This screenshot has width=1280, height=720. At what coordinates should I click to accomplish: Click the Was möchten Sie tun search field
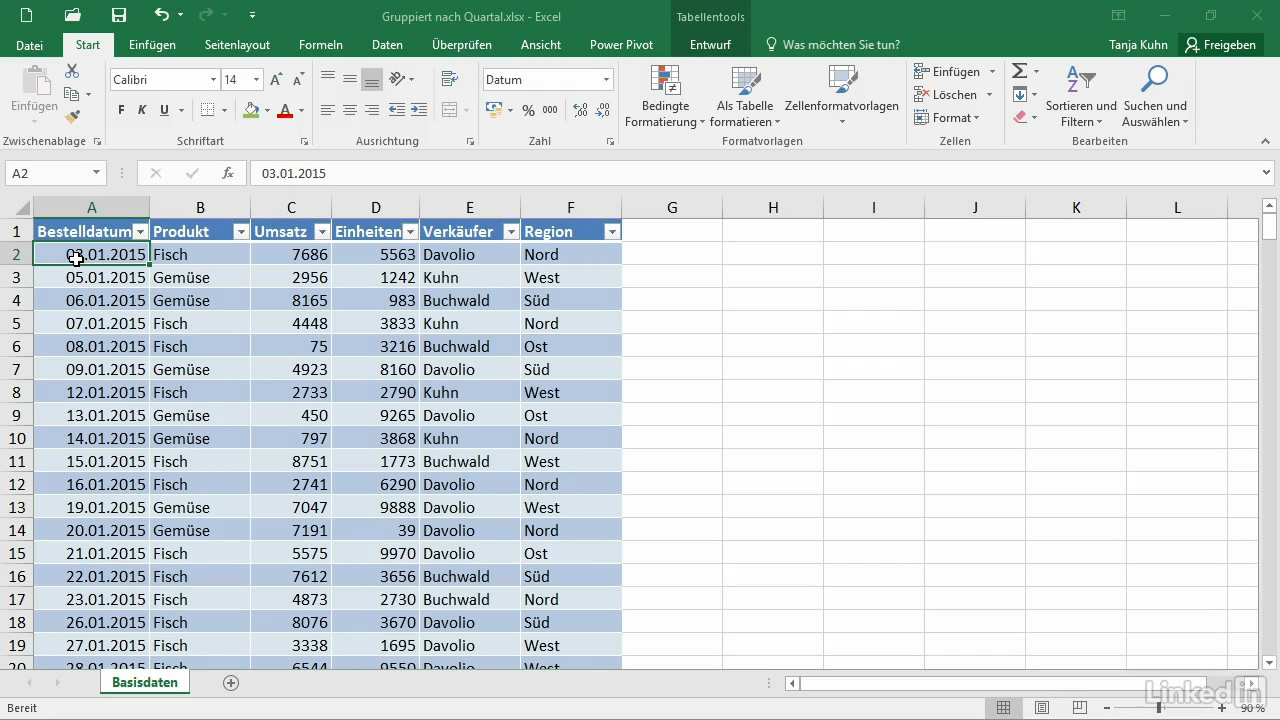tap(832, 45)
